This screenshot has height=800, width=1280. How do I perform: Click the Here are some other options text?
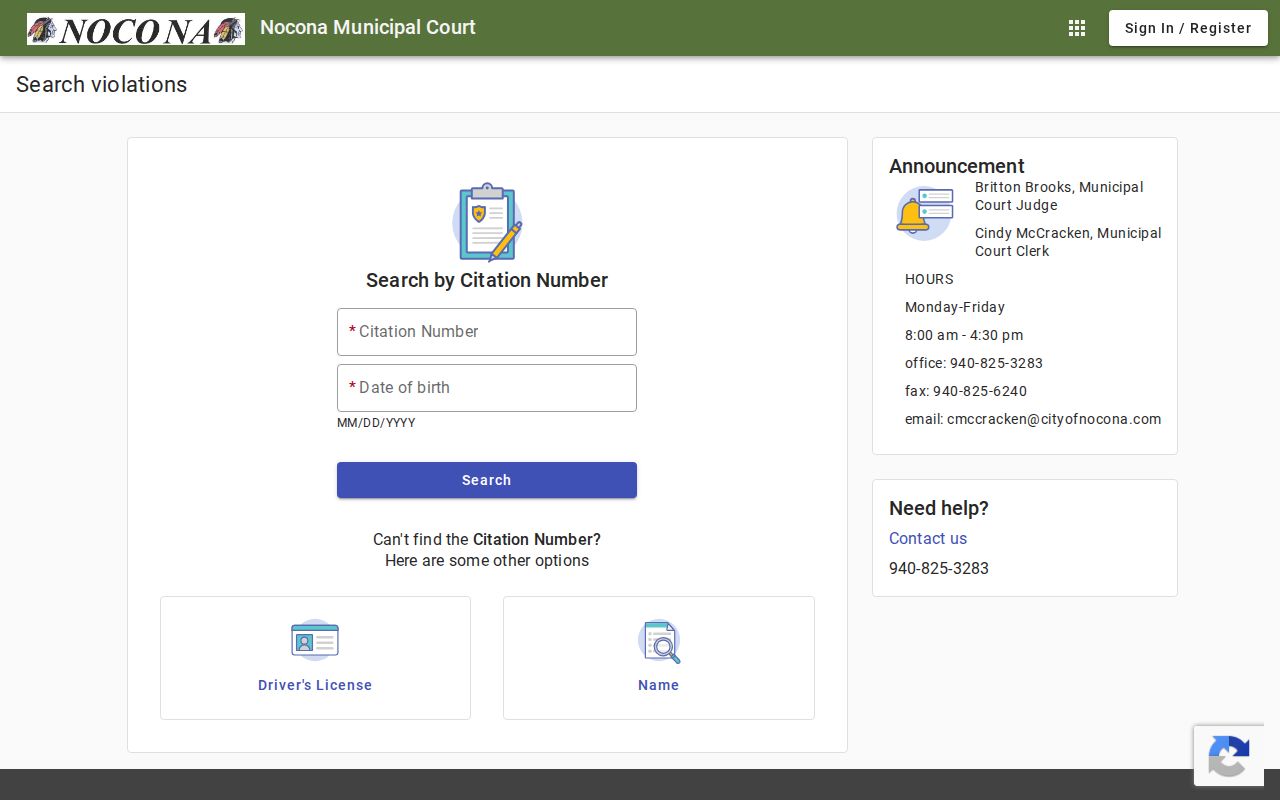click(487, 560)
